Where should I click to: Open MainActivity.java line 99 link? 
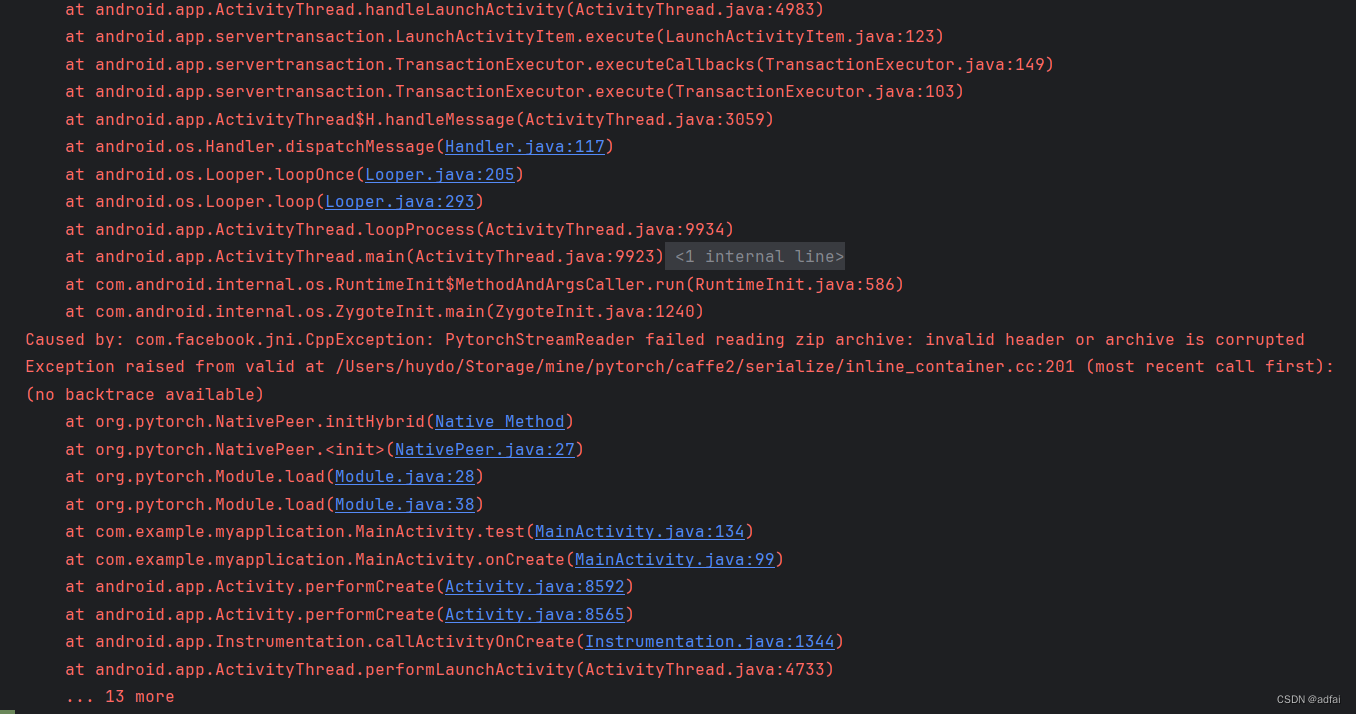[674, 559]
